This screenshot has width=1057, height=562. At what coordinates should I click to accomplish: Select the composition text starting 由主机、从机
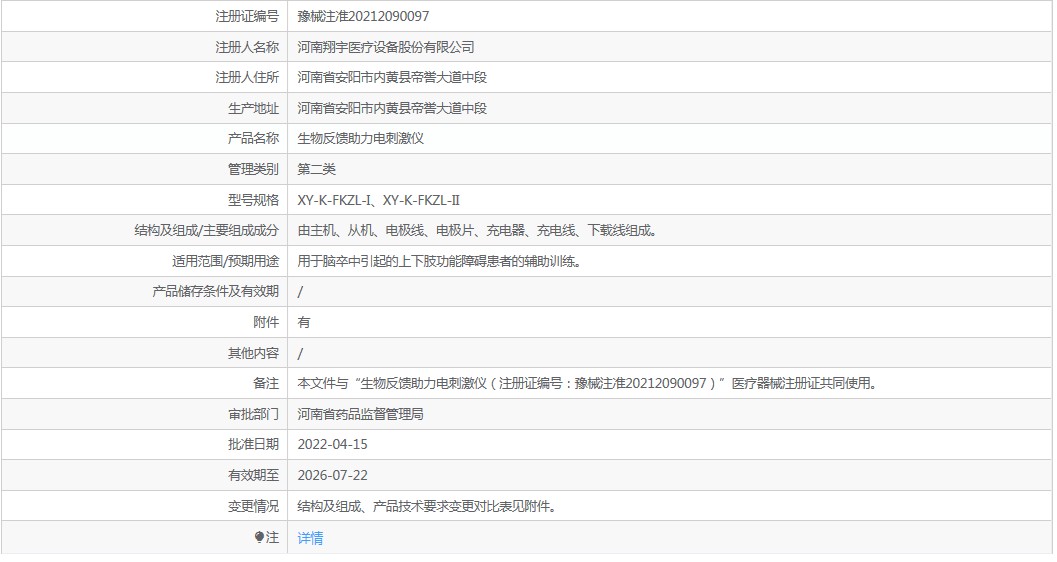(x=477, y=230)
